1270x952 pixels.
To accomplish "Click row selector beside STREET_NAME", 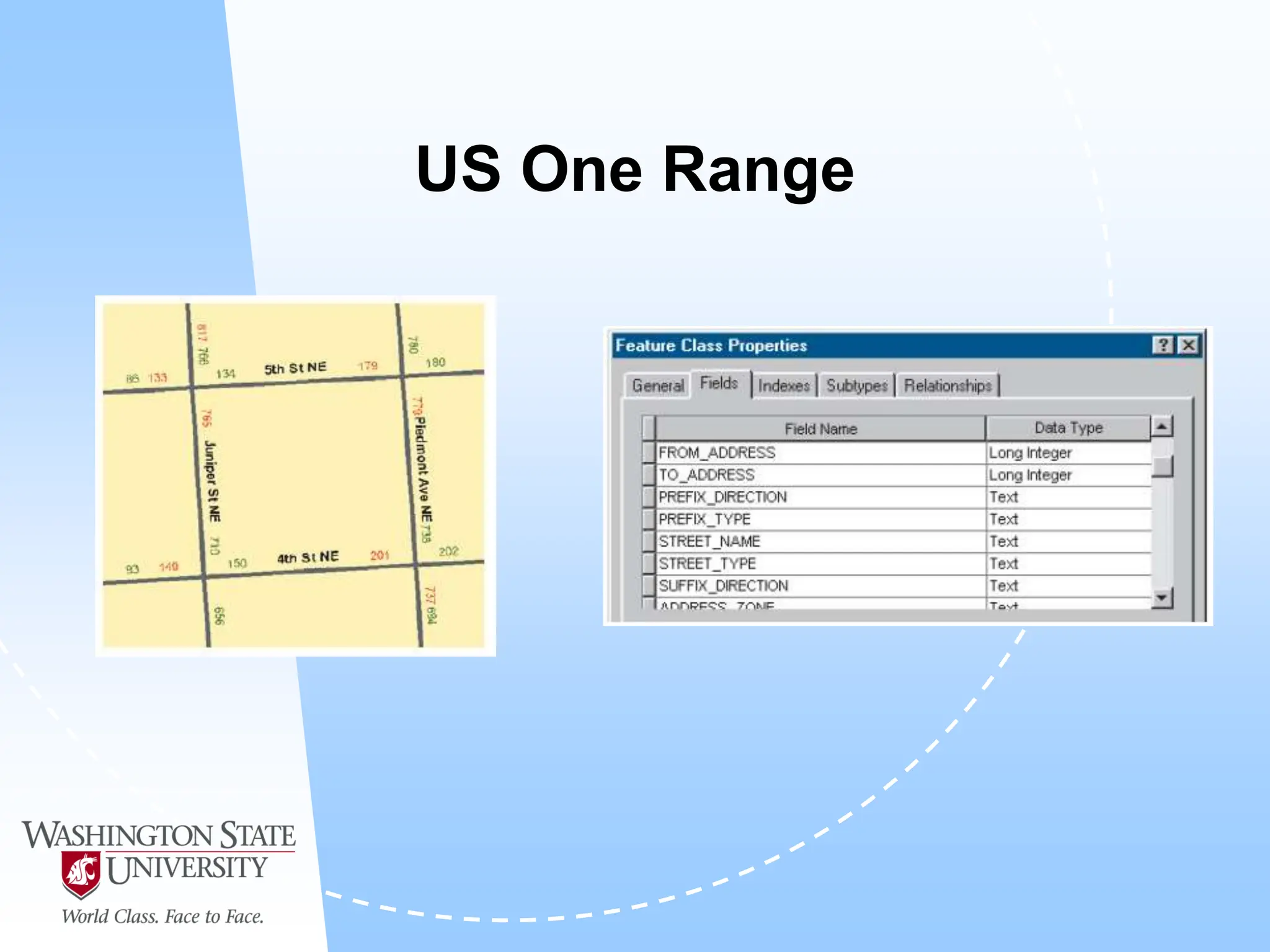I will coord(649,542).
